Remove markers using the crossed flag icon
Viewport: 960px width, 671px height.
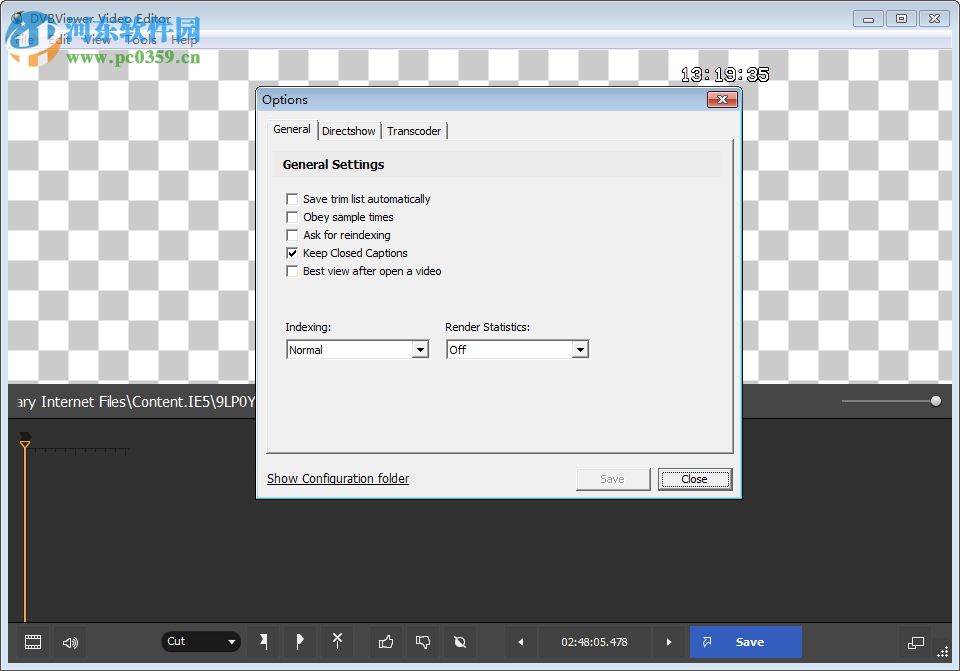pos(337,642)
